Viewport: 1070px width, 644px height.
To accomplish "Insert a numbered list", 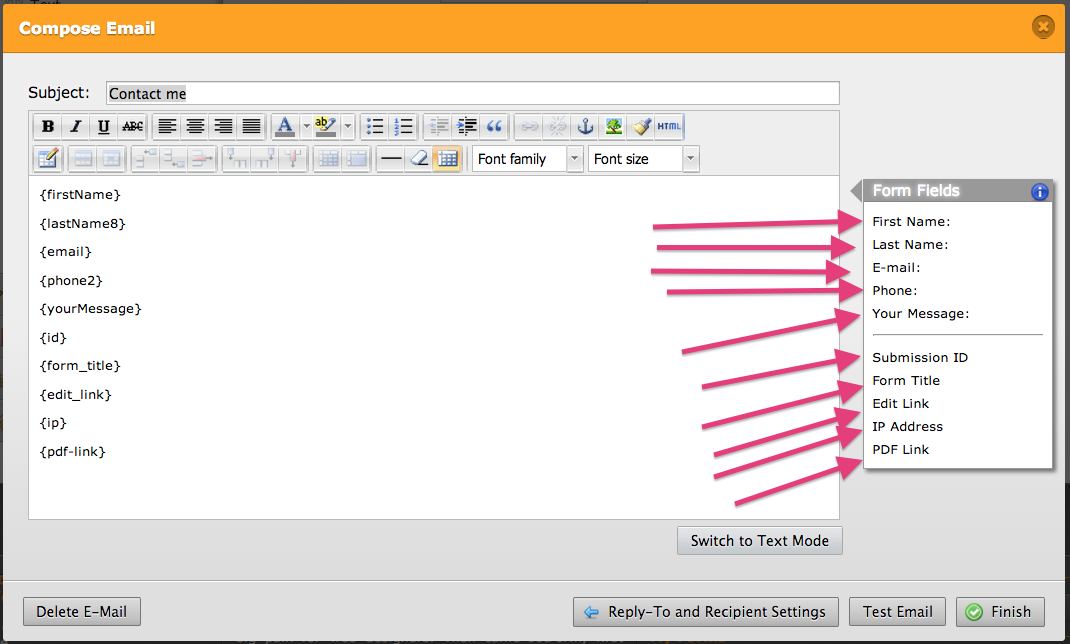I will pyautogui.click(x=403, y=127).
